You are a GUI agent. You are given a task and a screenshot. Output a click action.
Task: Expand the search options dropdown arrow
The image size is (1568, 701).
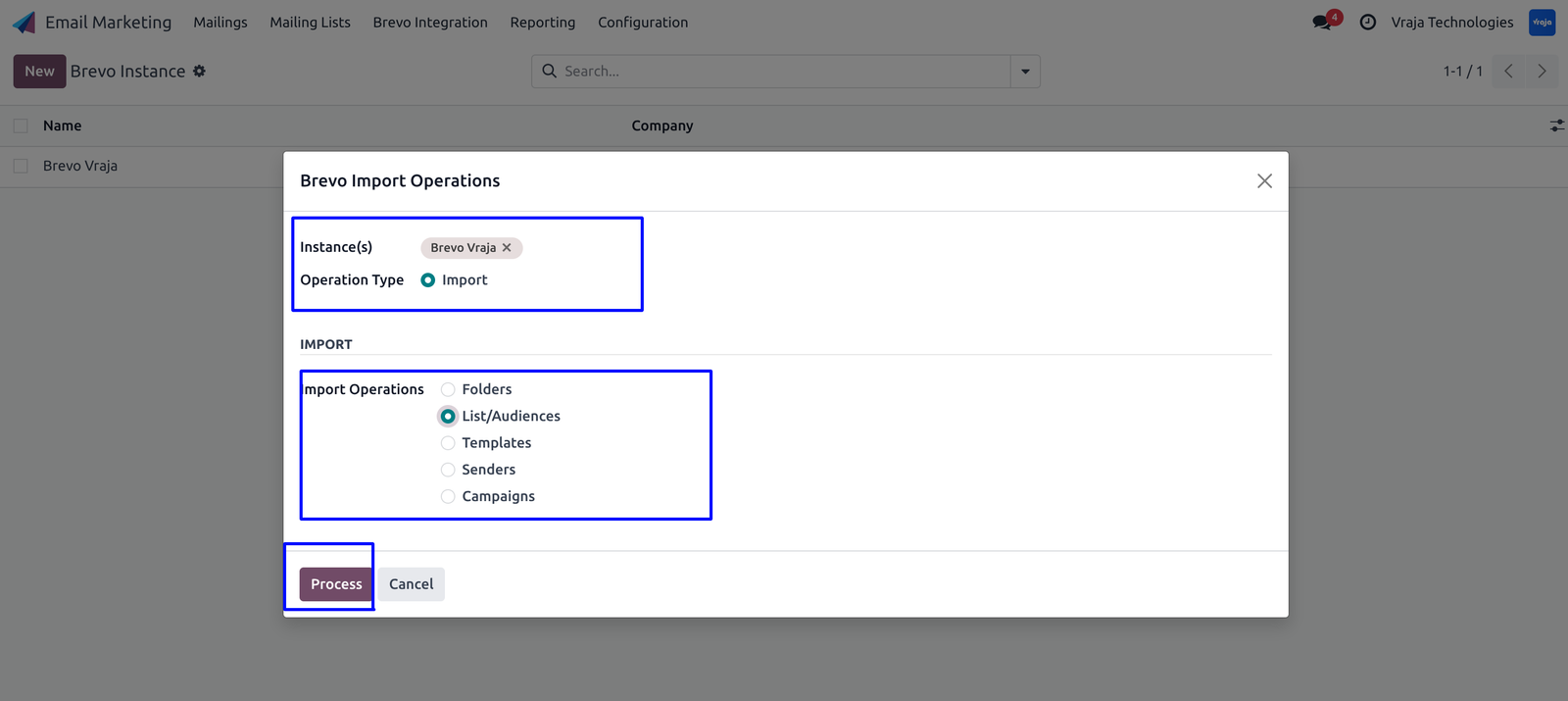pyautogui.click(x=1025, y=72)
